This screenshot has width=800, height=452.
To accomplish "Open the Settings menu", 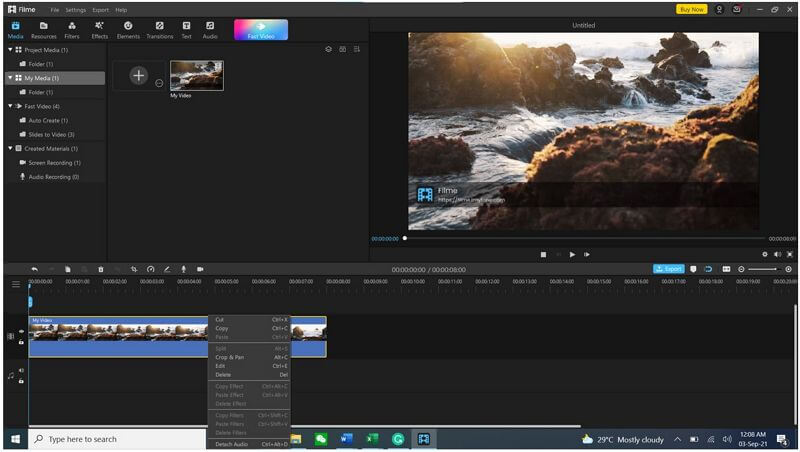I will pyautogui.click(x=76, y=10).
